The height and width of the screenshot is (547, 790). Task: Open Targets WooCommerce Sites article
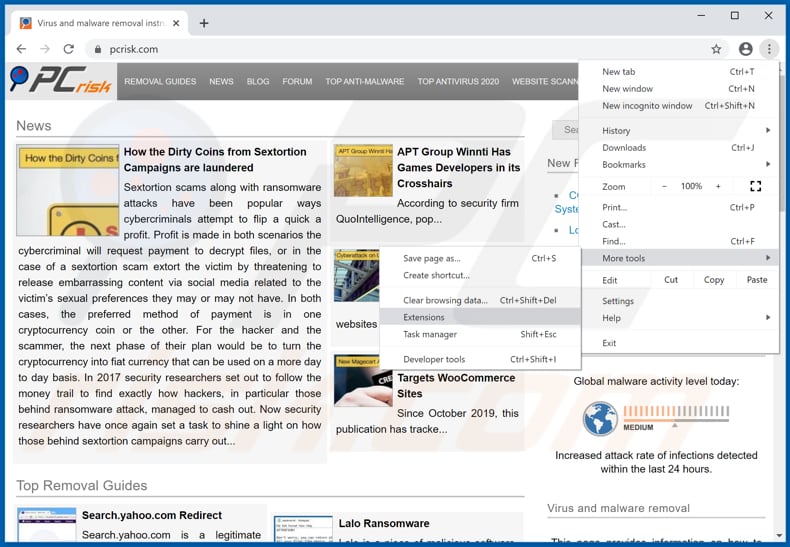456,386
